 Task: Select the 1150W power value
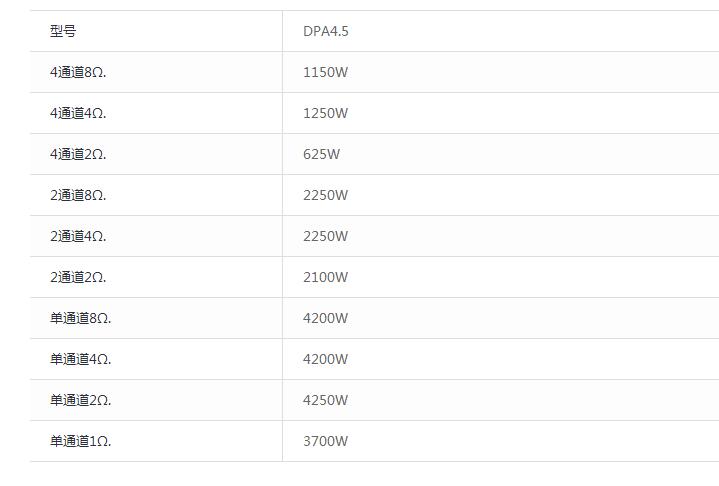[x=326, y=72]
